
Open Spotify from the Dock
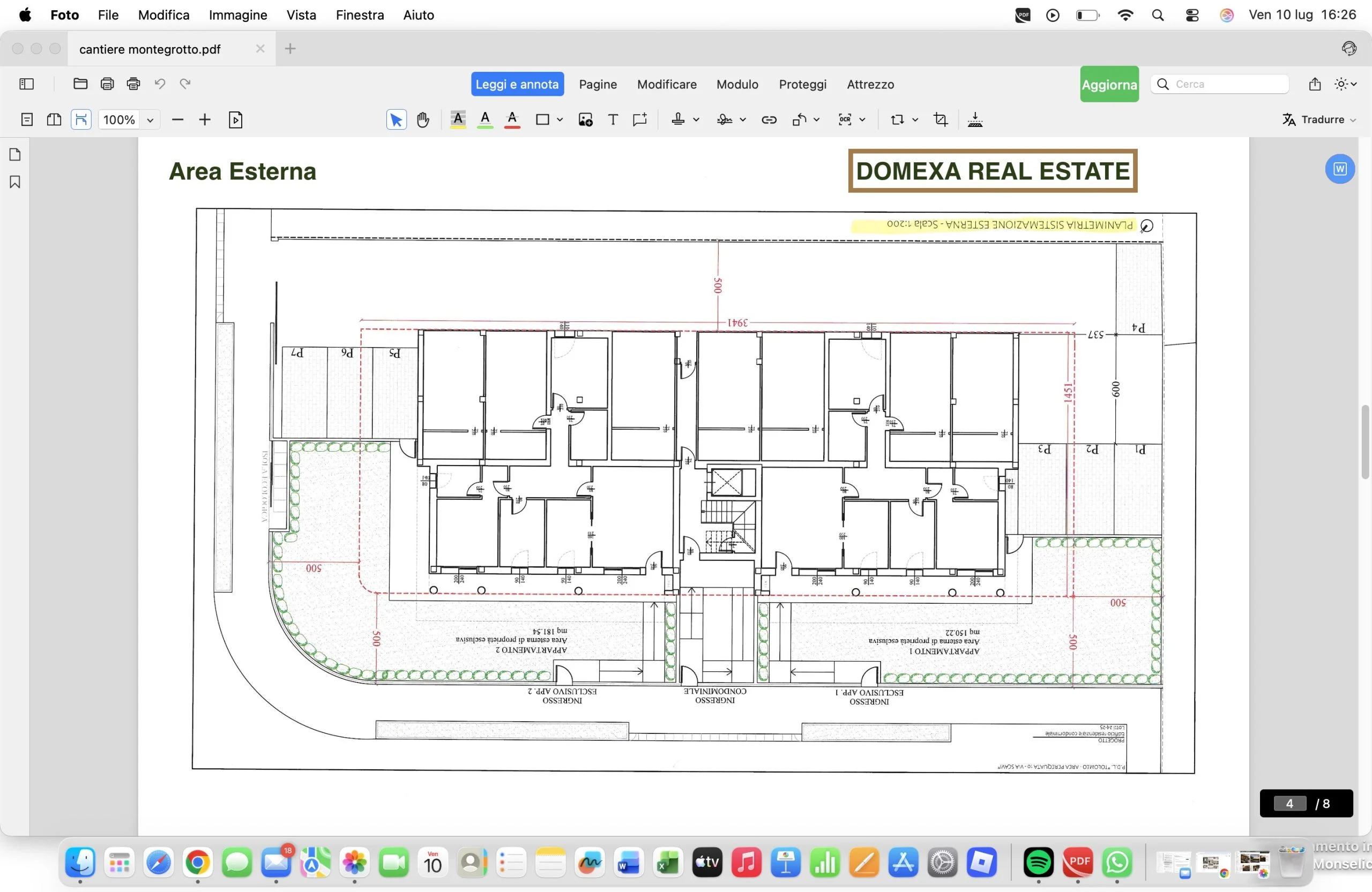click(1038, 863)
